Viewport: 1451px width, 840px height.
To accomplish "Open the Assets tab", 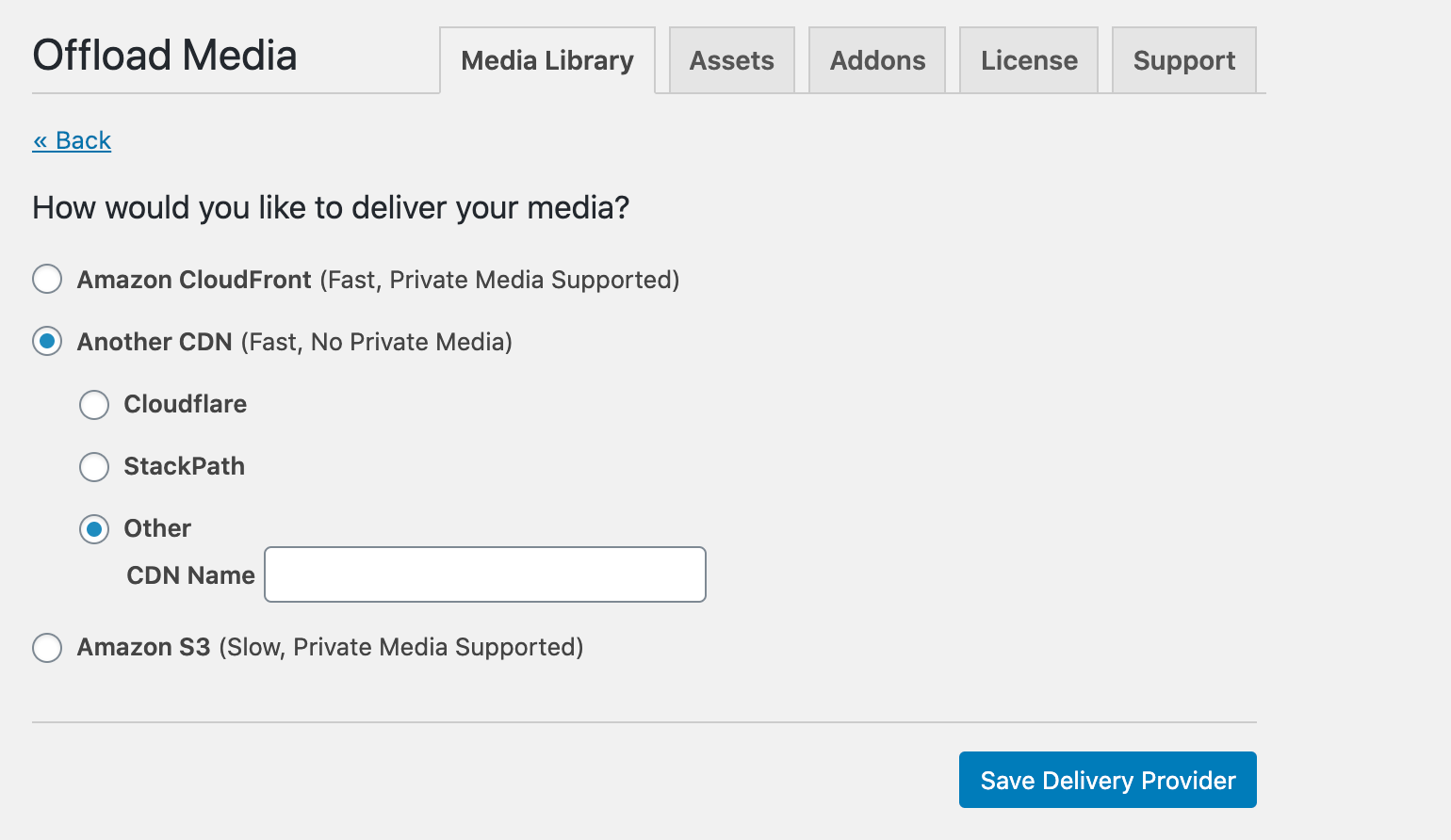I will [x=732, y=60].
